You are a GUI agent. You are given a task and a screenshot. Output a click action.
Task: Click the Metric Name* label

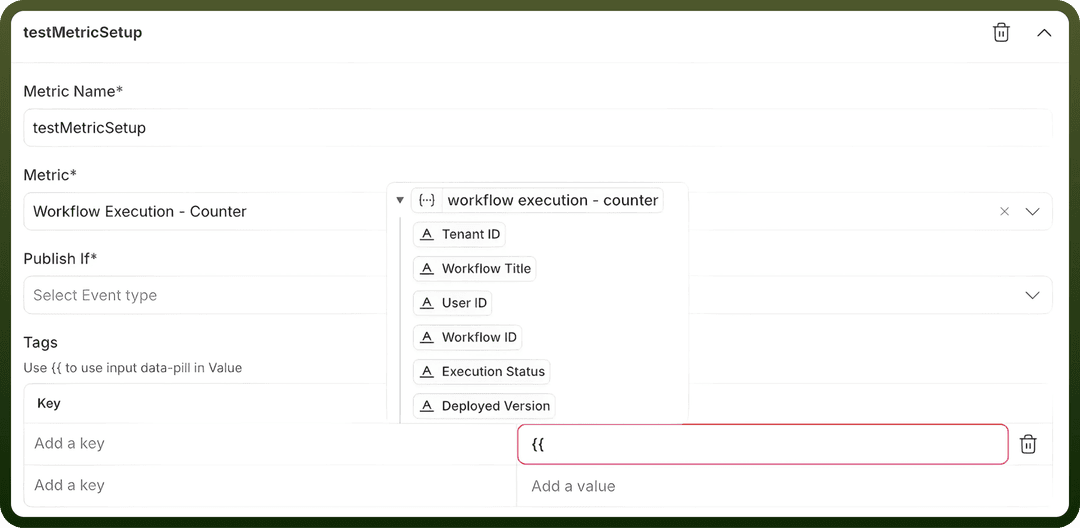pyautogui.click(x=73, y=91)
